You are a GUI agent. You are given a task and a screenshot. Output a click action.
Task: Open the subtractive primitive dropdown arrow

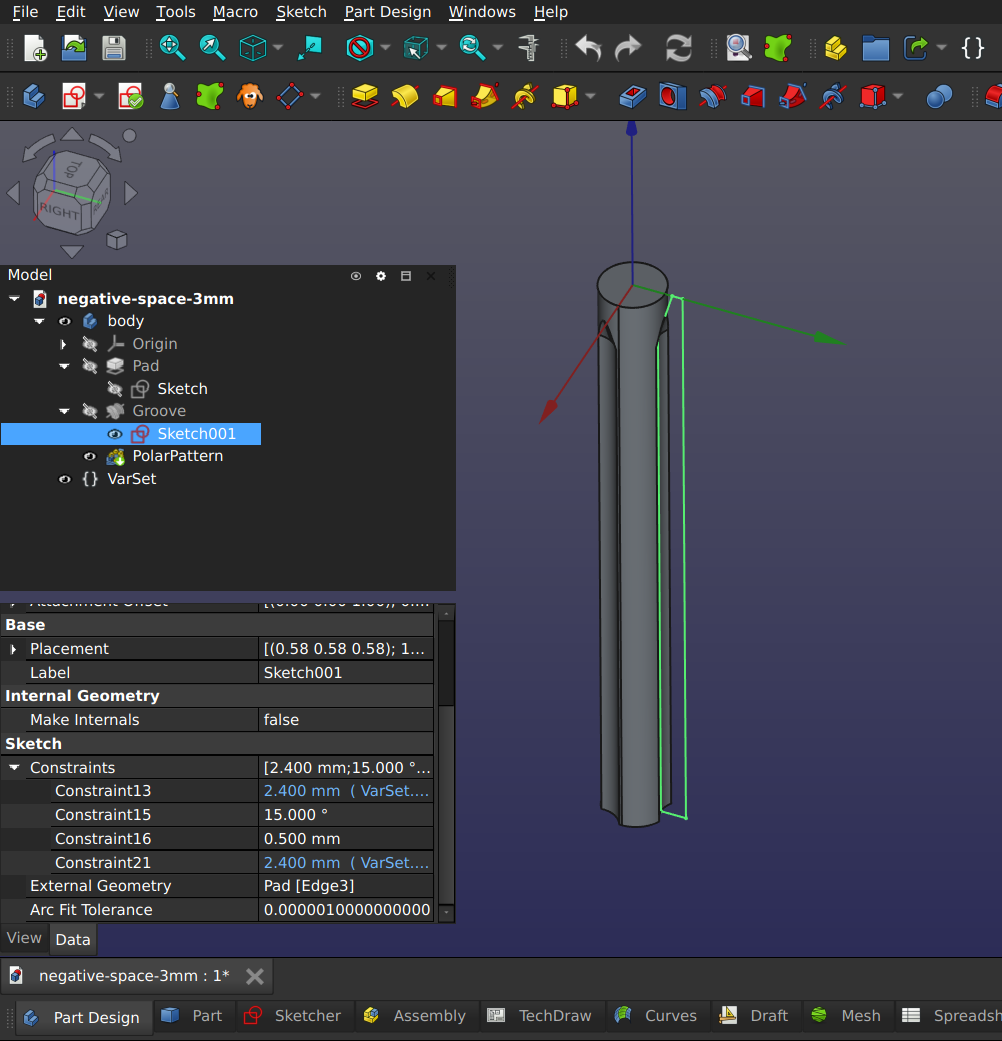(898, 97)
